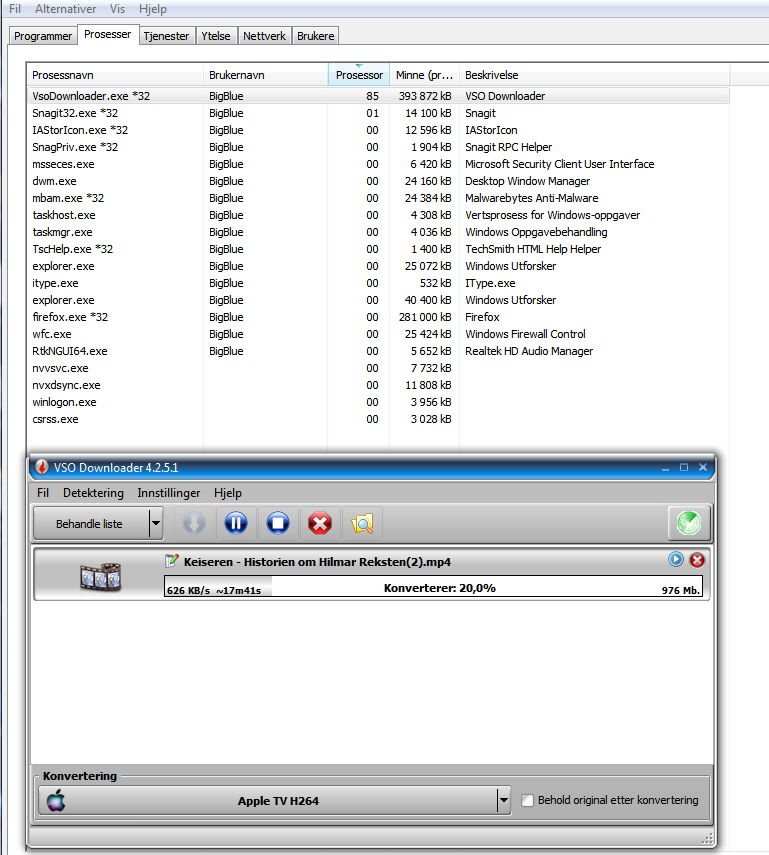Select the csrss.exe process
This screenshot has height=855, width=769.
click(378, 419)
